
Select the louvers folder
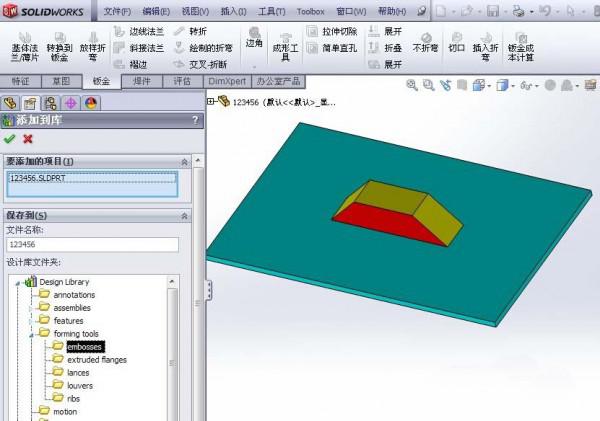[x=80, y=386]
